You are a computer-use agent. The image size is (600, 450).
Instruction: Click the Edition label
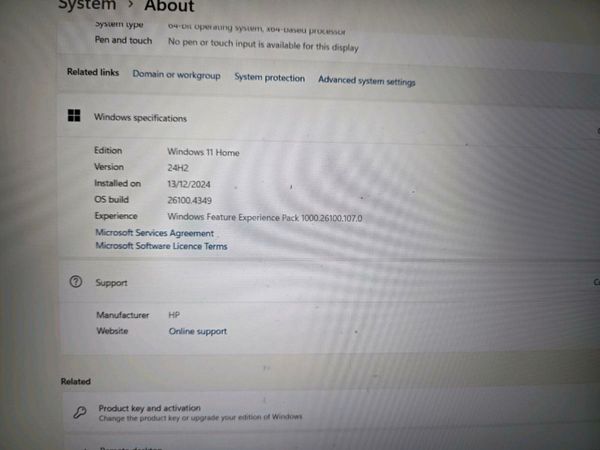108,150
